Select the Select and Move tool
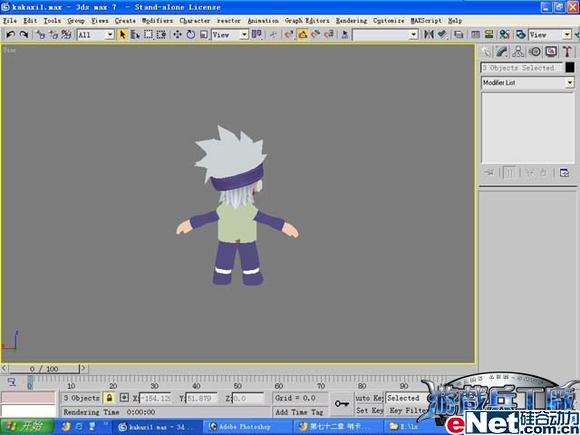 coord(177,34)
